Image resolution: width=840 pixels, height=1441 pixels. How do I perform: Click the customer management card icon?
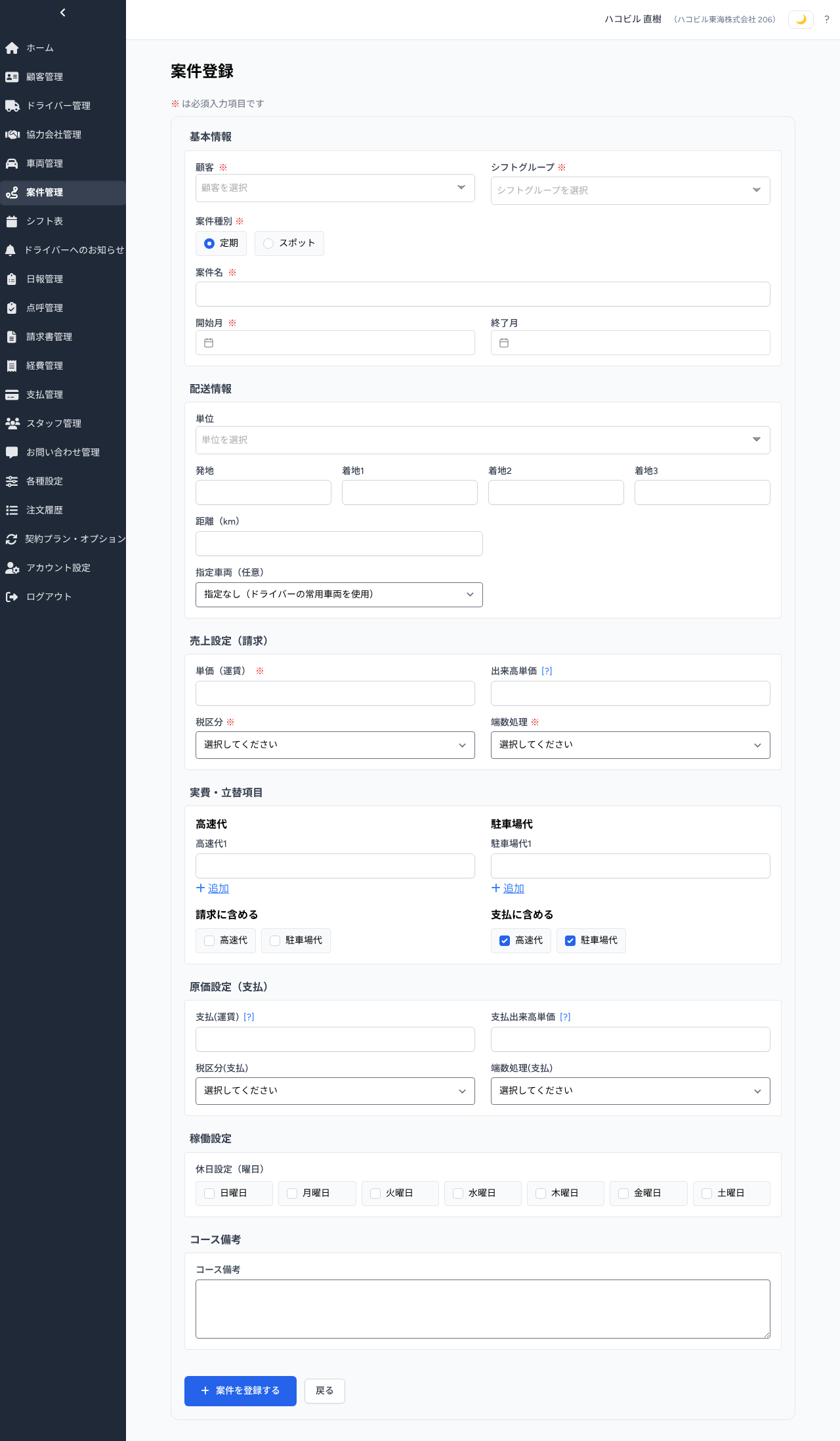coord(12,77)
